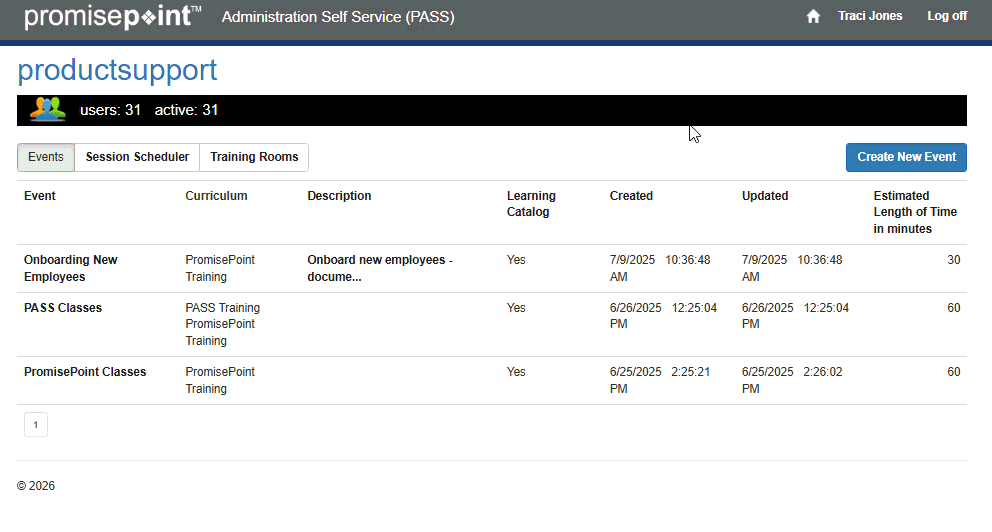Switch to Session Scheduler tab
The width and height of the screenshot is (992, 532).
tap(137, 157)
